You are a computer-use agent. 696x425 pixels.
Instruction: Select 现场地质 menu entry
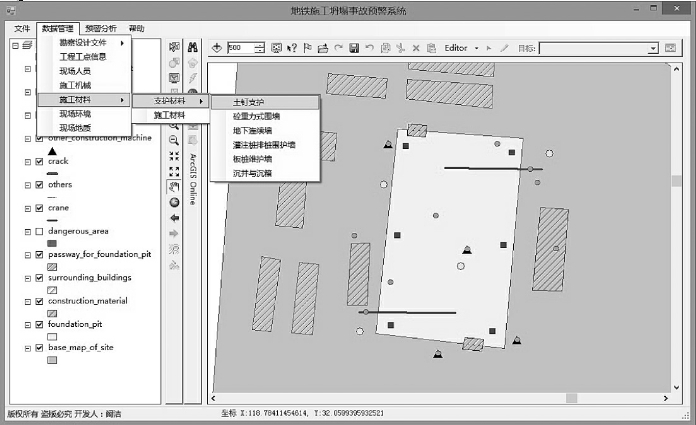click(84, 128)
